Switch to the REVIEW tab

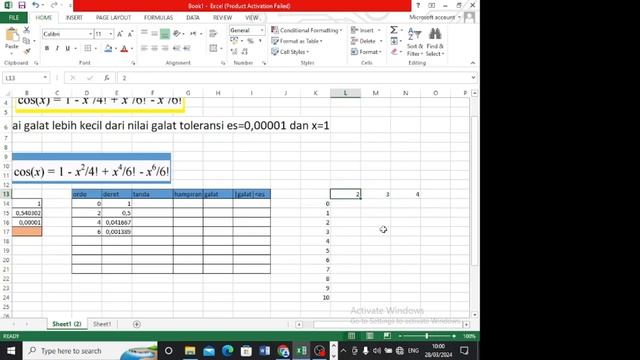[x=222, y=18]
